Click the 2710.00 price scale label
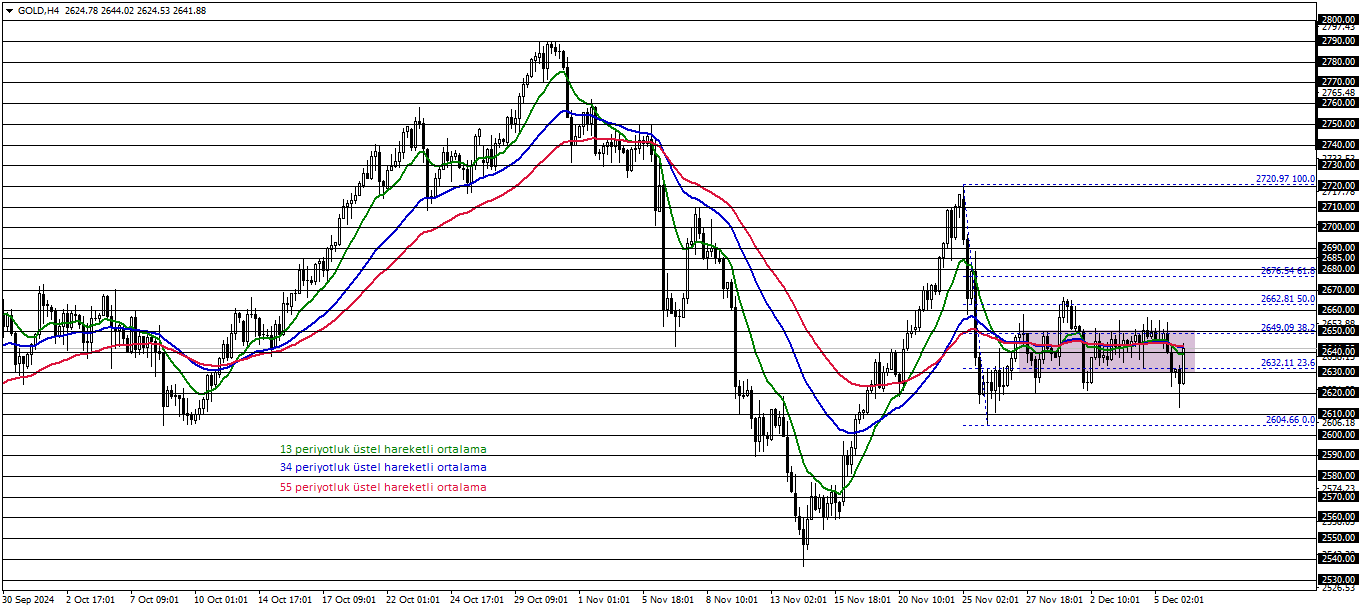Image resolution: width=1362 pixels, height=611 pixels. (1338, 207)
